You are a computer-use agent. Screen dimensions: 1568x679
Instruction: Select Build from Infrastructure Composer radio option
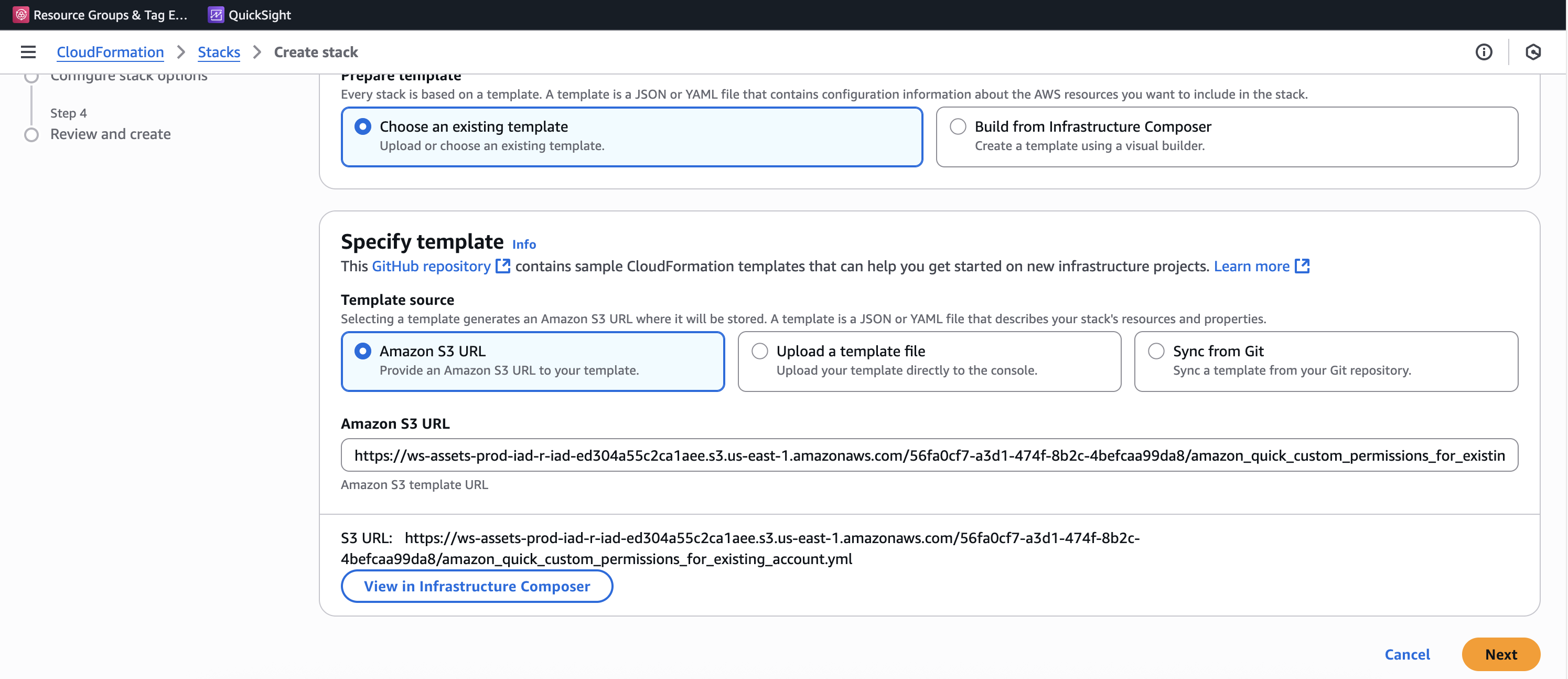(958, 126)
